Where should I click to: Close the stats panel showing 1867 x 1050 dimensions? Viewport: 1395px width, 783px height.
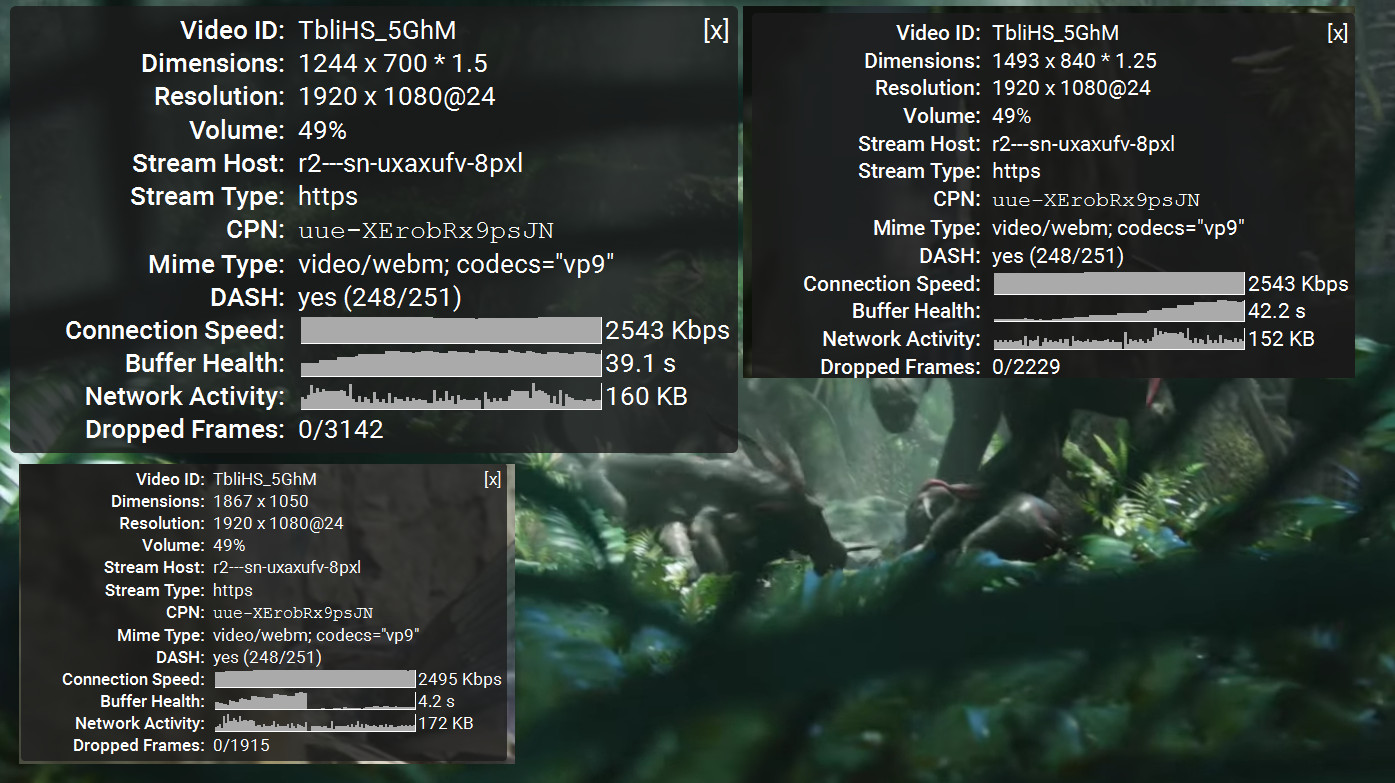492,479
